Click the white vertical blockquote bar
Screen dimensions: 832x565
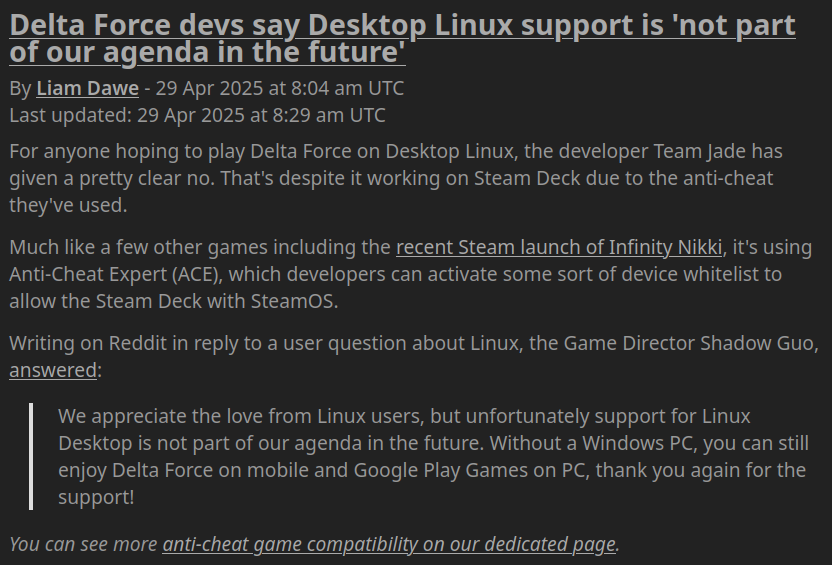tap(31, 456)
